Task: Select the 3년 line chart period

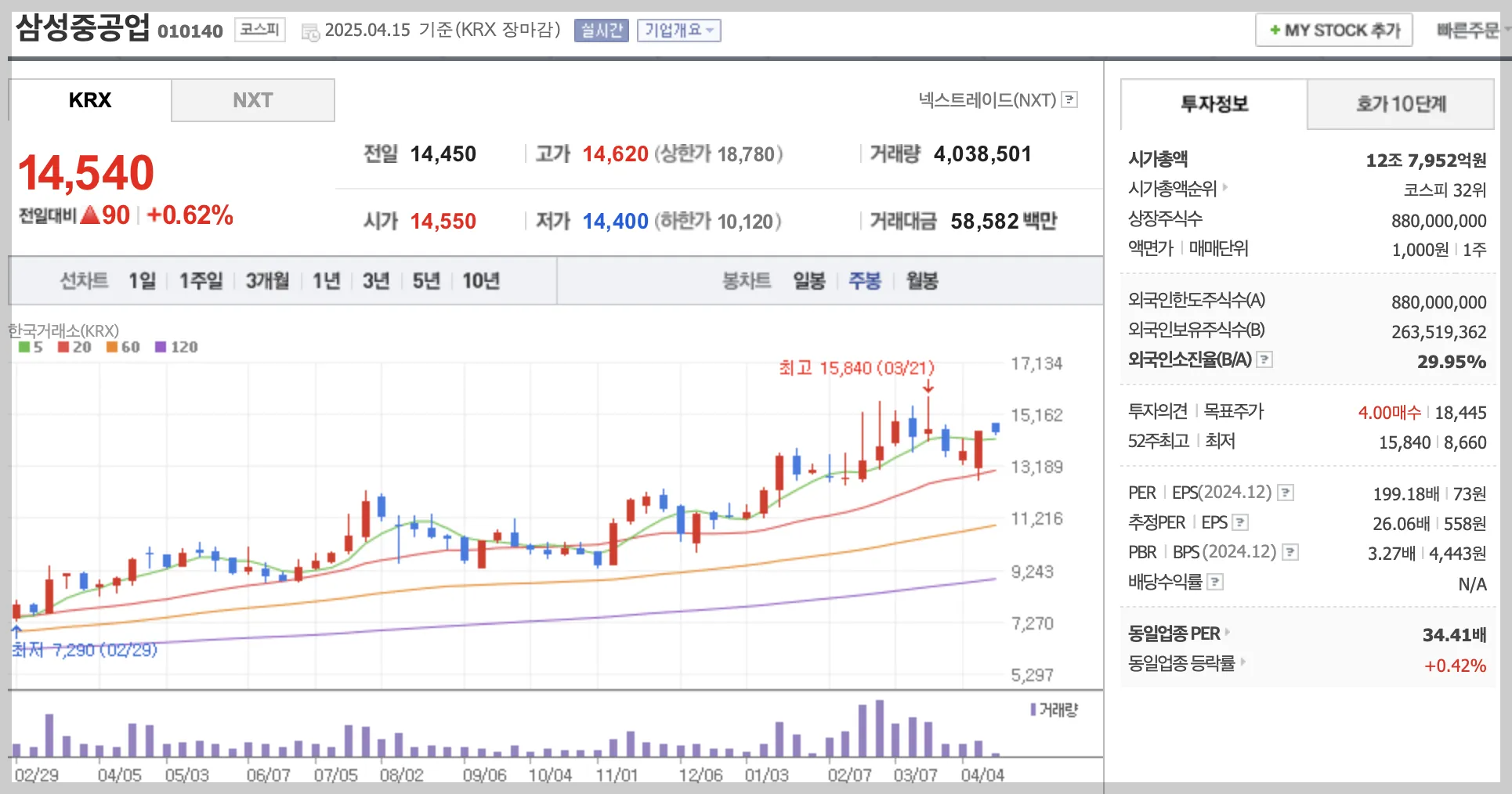Action: (376, 280)
